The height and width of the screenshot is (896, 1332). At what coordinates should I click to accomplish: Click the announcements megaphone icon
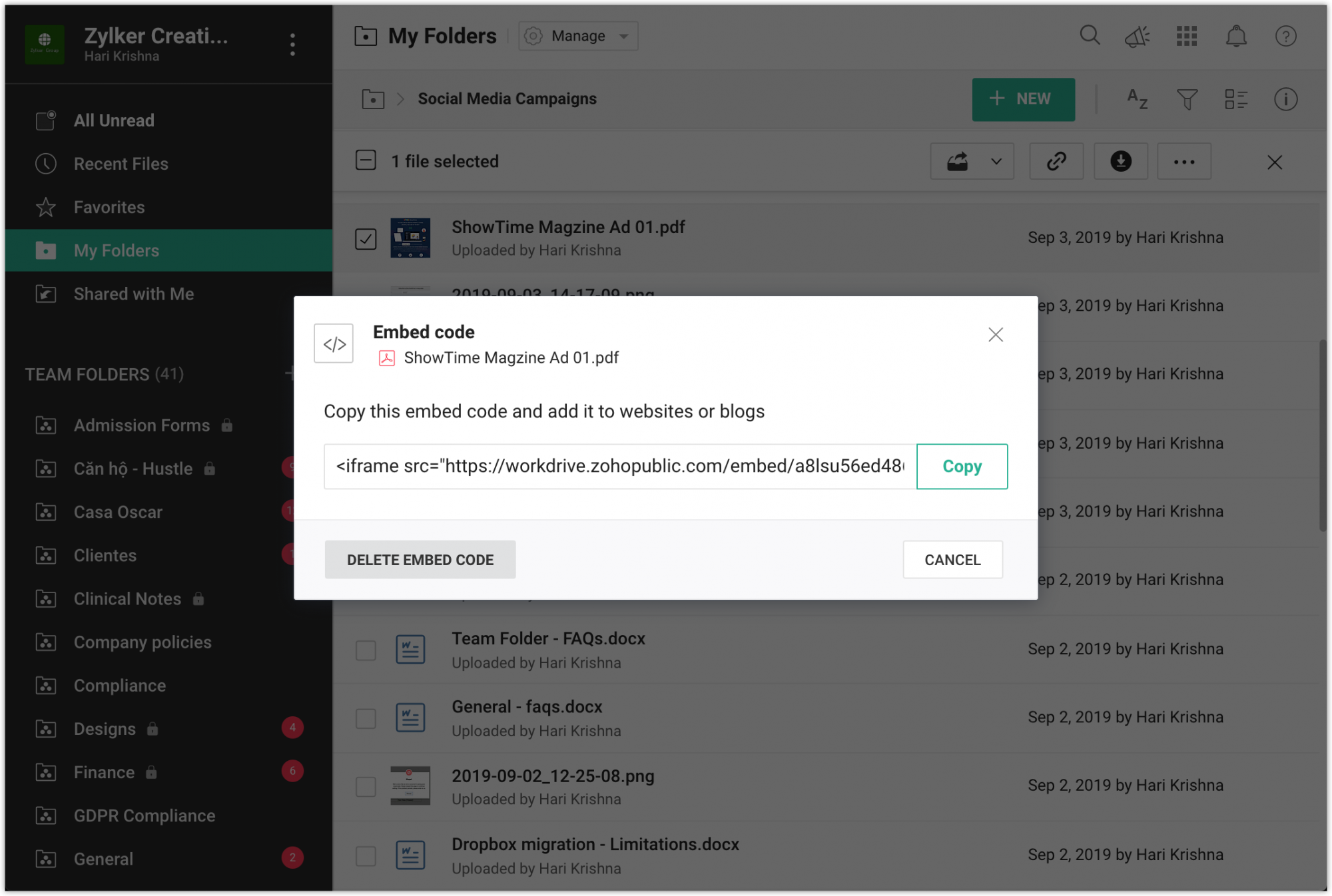(x=1138, y=36)
